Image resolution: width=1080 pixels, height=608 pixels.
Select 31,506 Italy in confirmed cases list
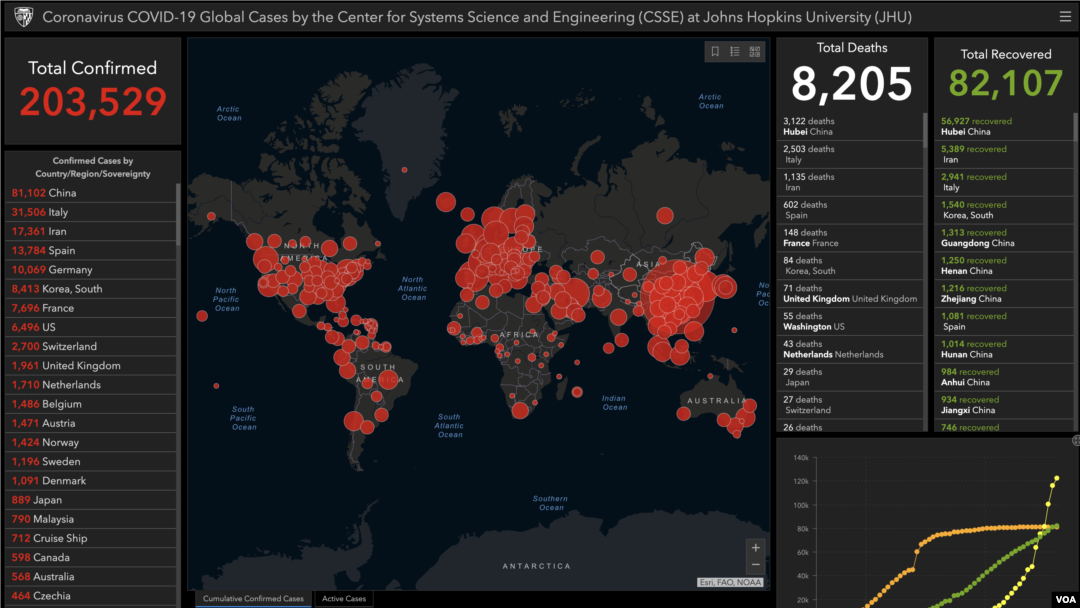coord(91,212)
